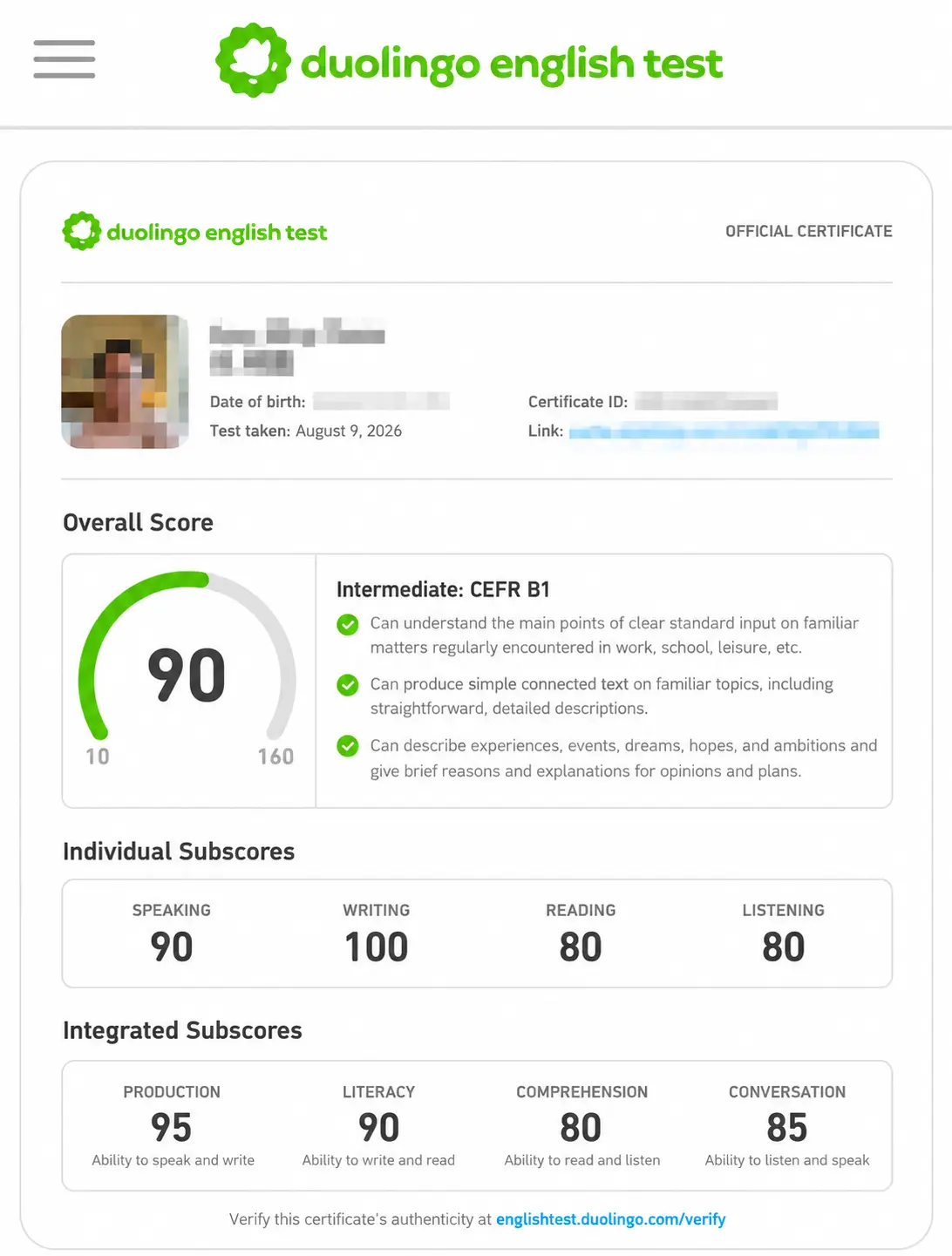Open the englishtest.duolingo.com/verify link
The height and width of the screenshot is (1256, 952).
[x=610, y=1219]
